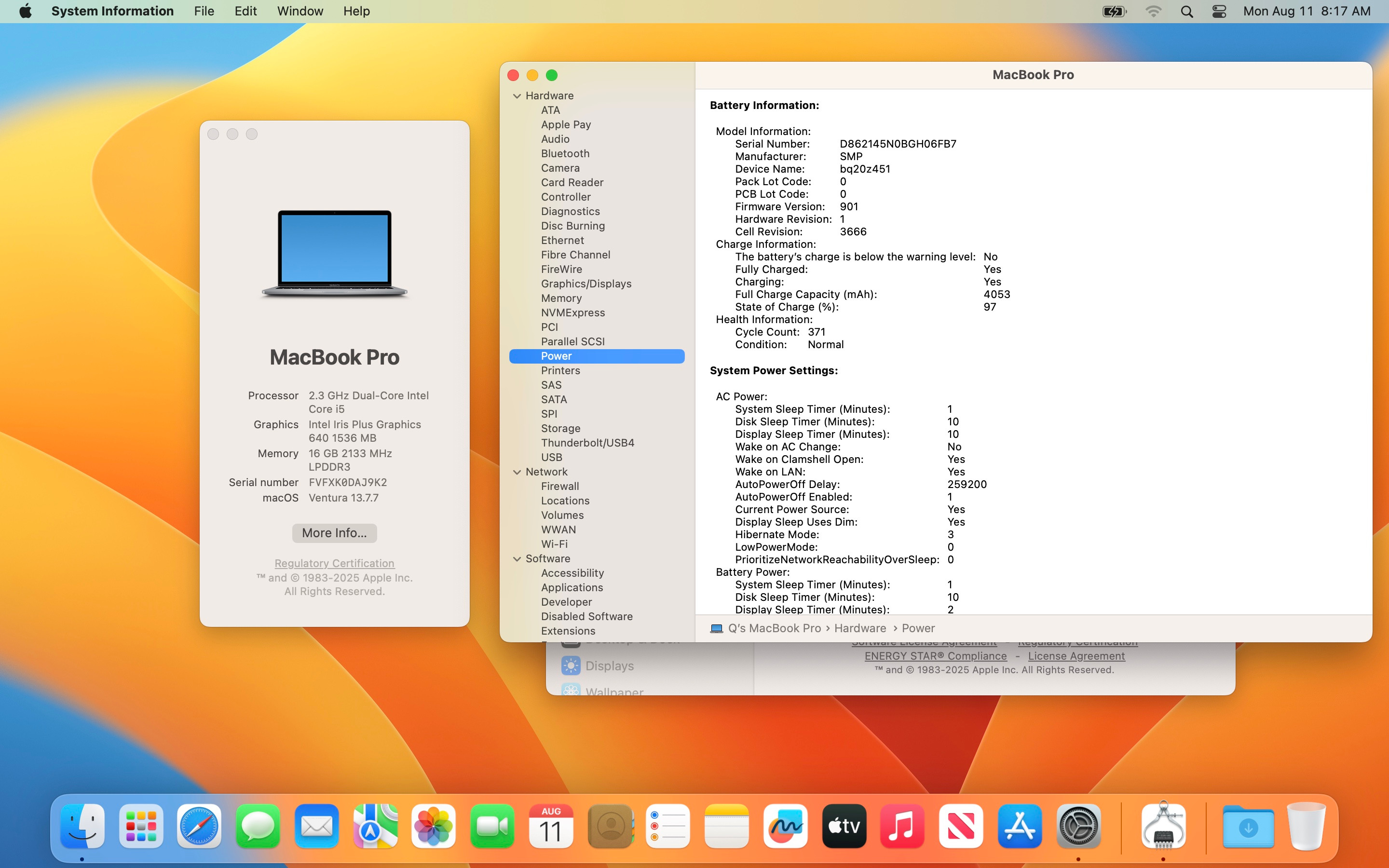Screen dimensions: 1389x868
Task: Click serial number FVFXK0DAJ9K2 in About window
Action: click(348, 482)
